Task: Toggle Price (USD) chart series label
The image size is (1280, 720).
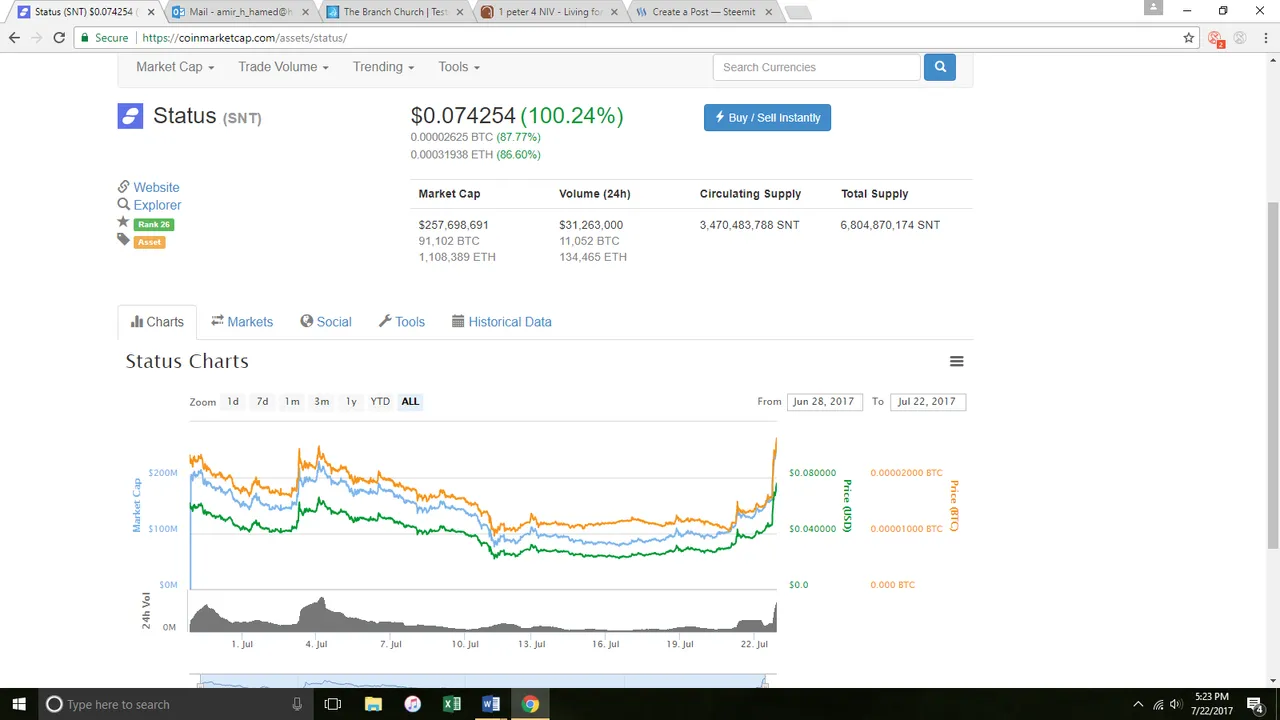Action: (x=846, y=506)
